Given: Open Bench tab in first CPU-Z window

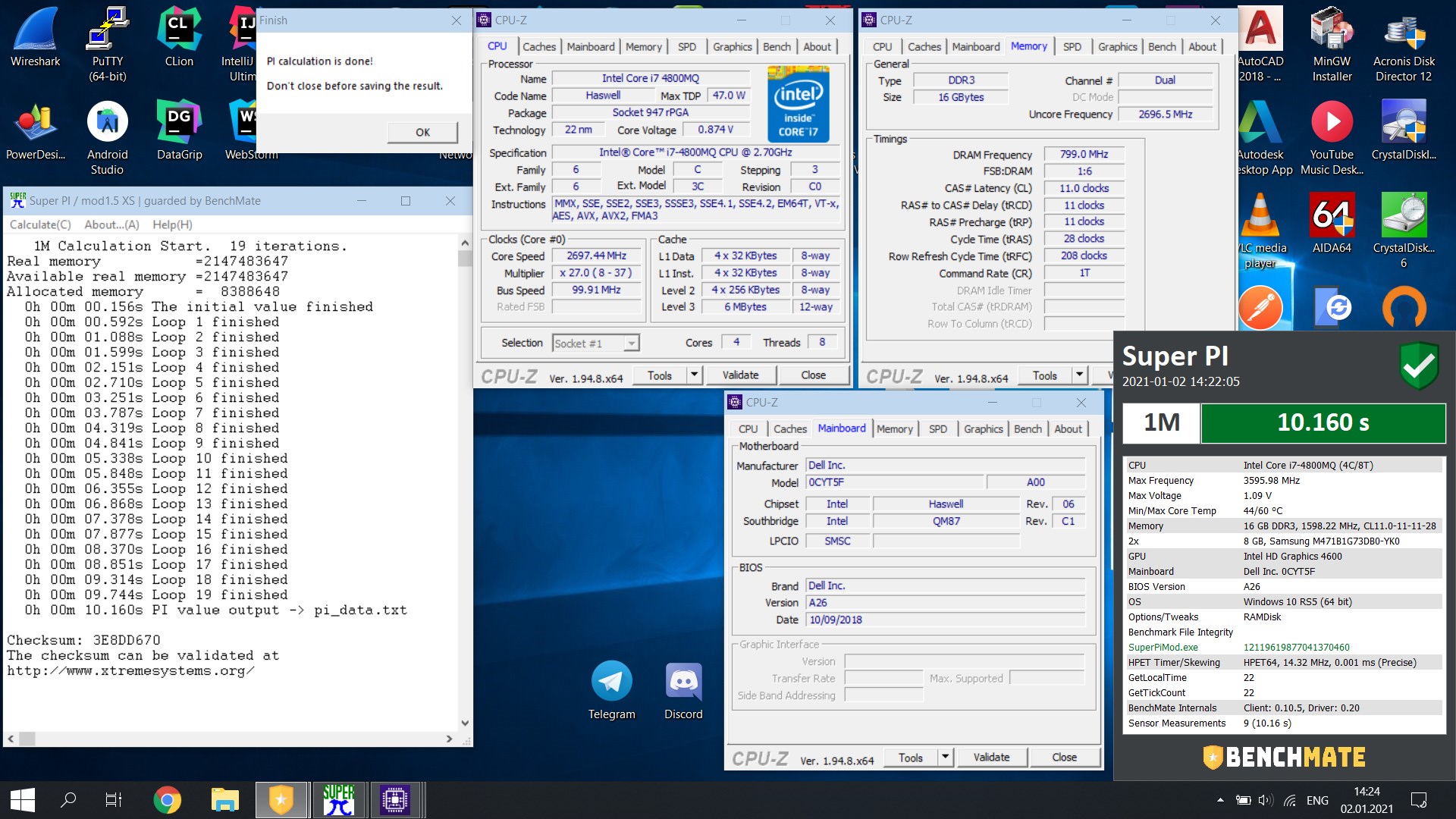Looking at the screenshot, I should (x=777, y=47).
